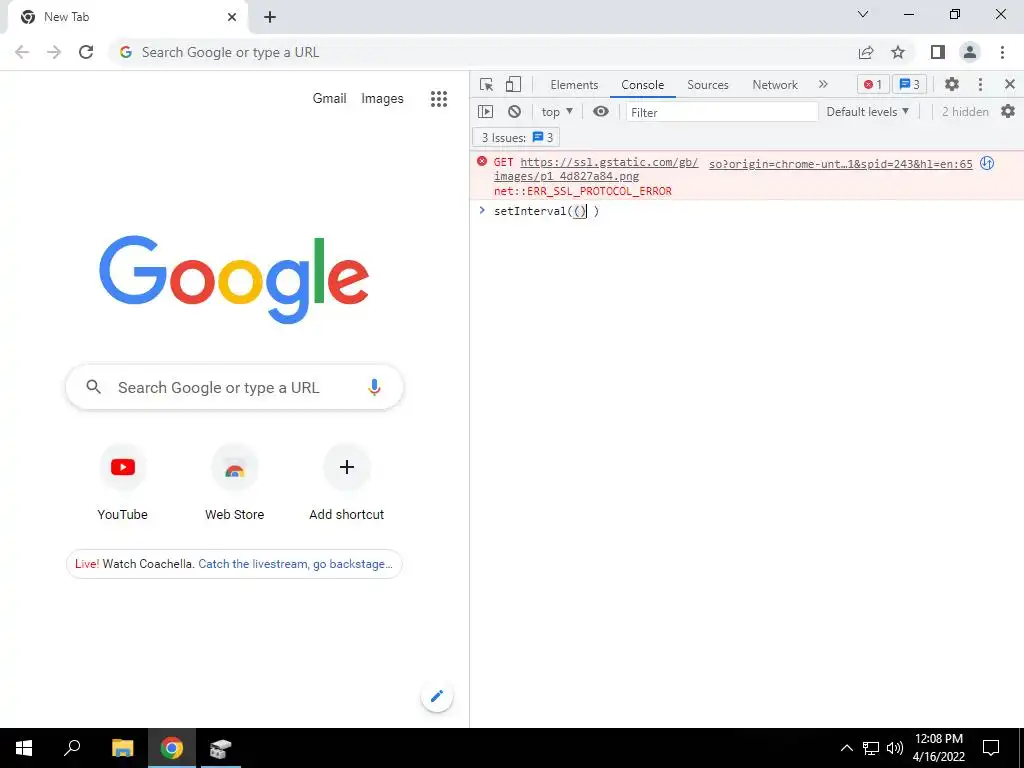Screen dimensions: 1024x768
Task: Open the YouTube shortcut
Action: point(123,483)
